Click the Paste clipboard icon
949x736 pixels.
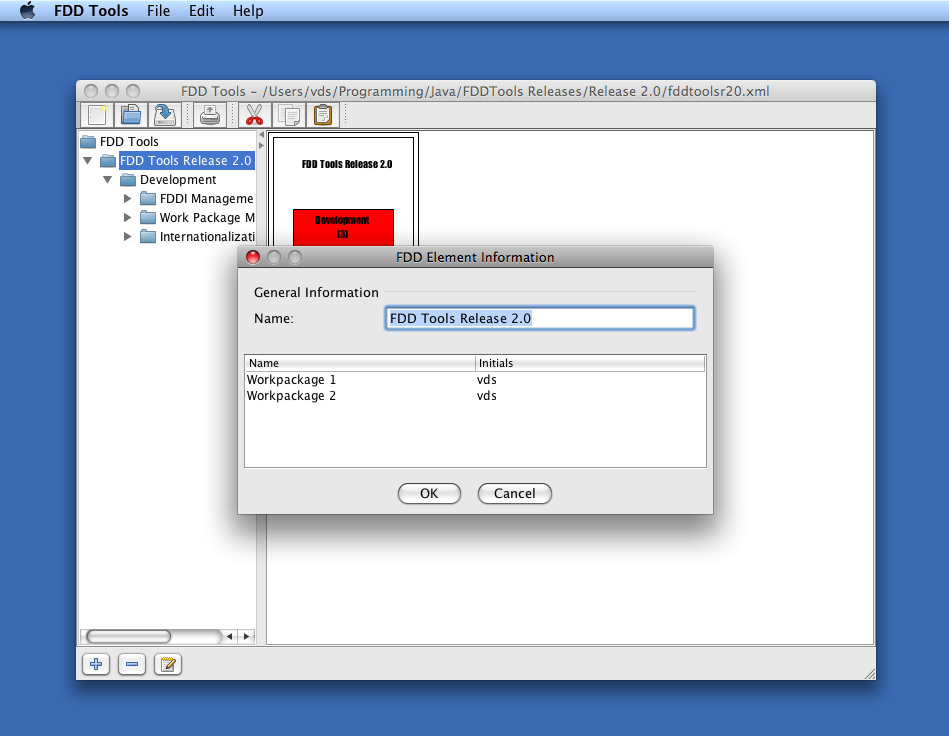pyautogui.click(x=323, y=115)
